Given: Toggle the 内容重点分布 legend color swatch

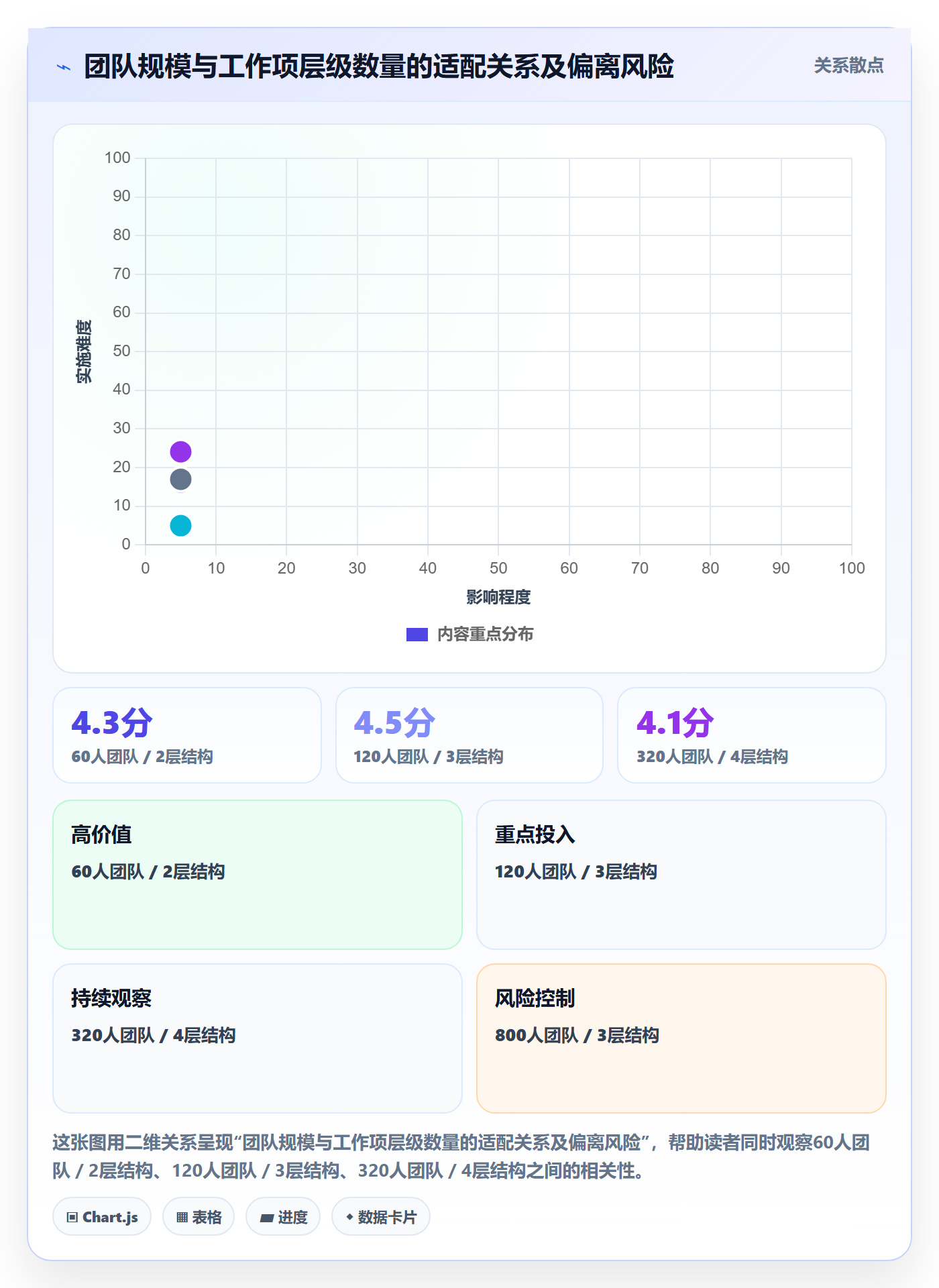Looking at the screenshot, I should (x=417, y=635).
